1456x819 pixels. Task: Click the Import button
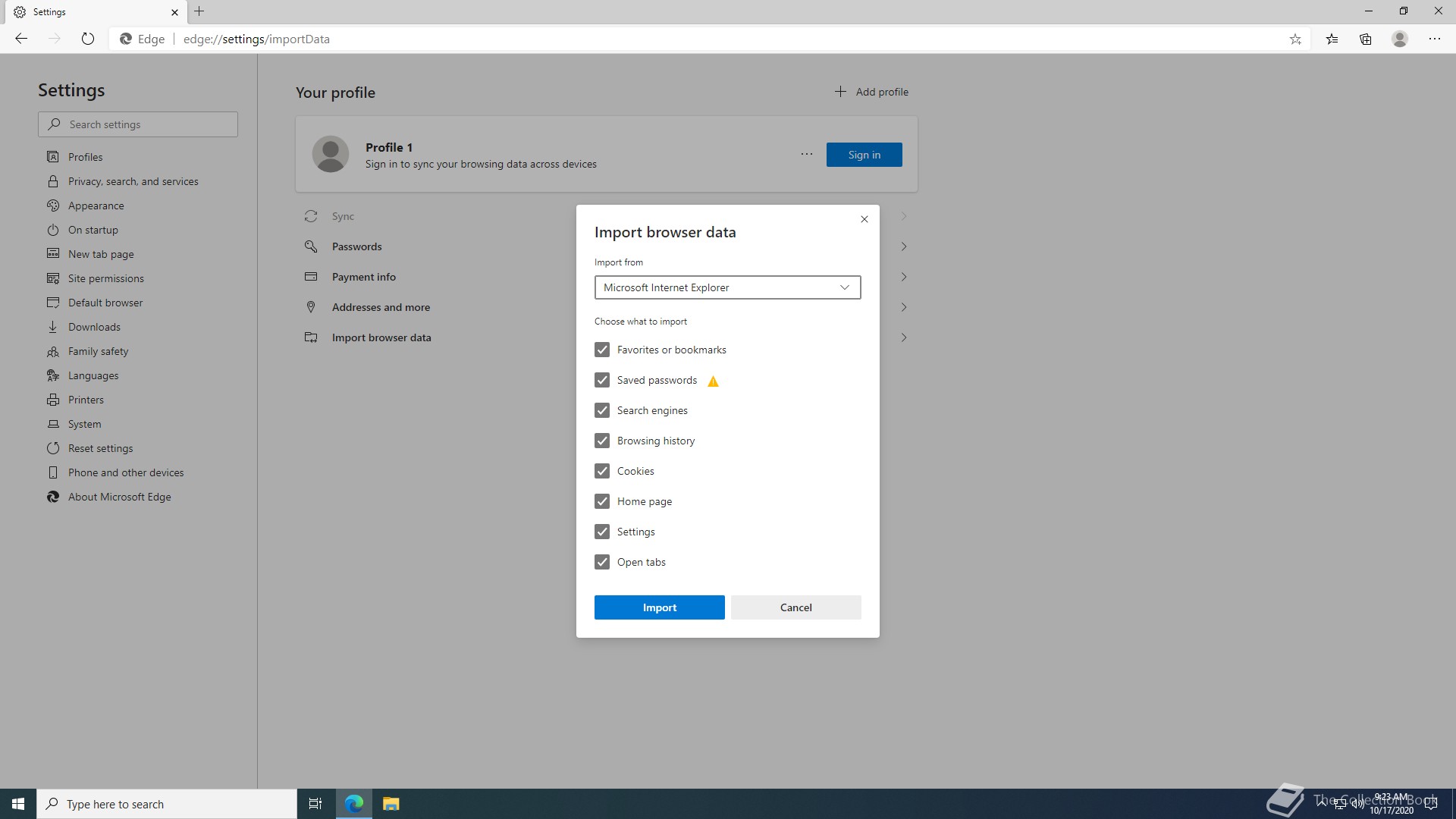tap(660, 607)
